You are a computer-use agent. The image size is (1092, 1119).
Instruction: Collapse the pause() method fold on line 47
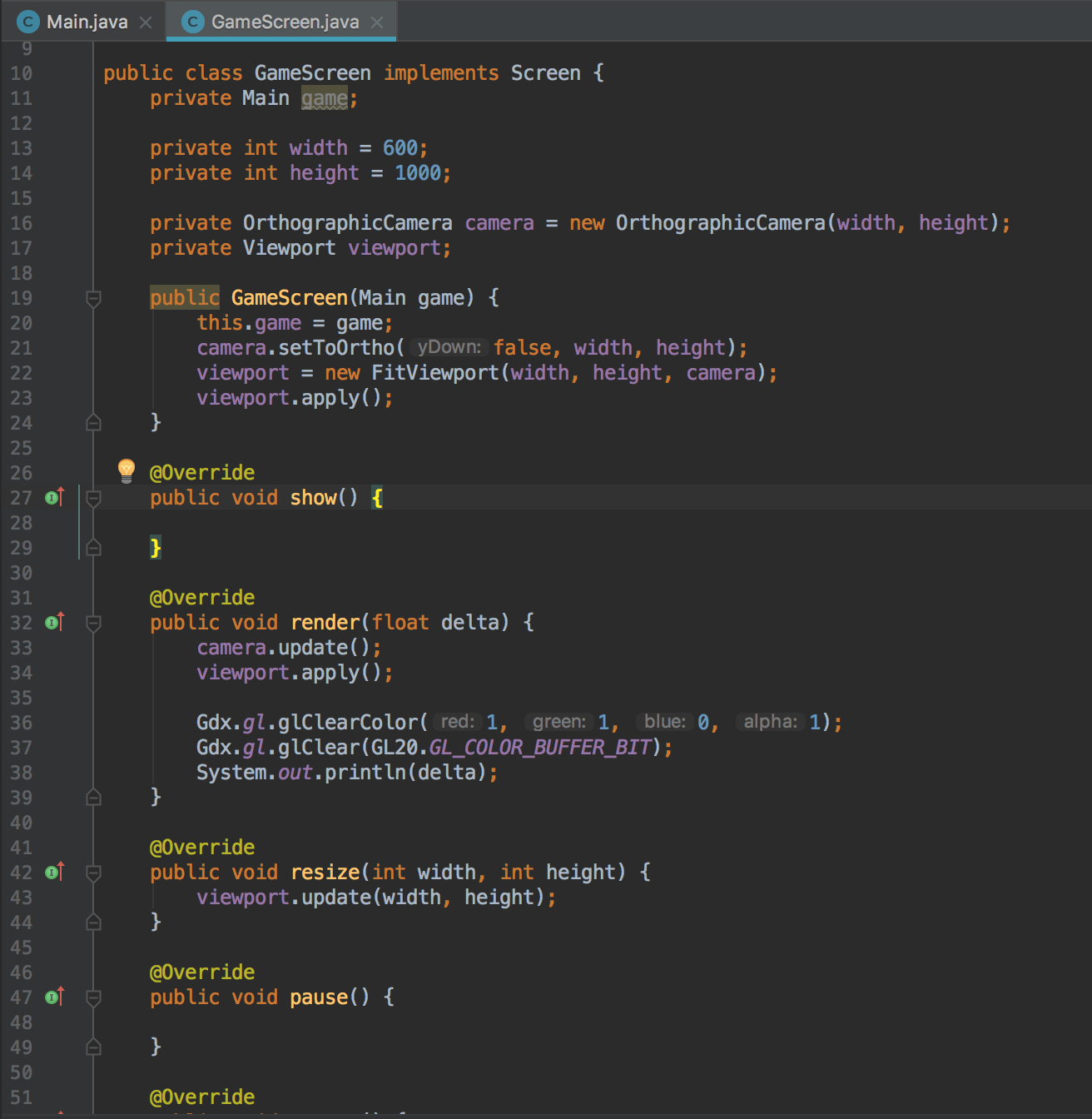pos(94,997)
